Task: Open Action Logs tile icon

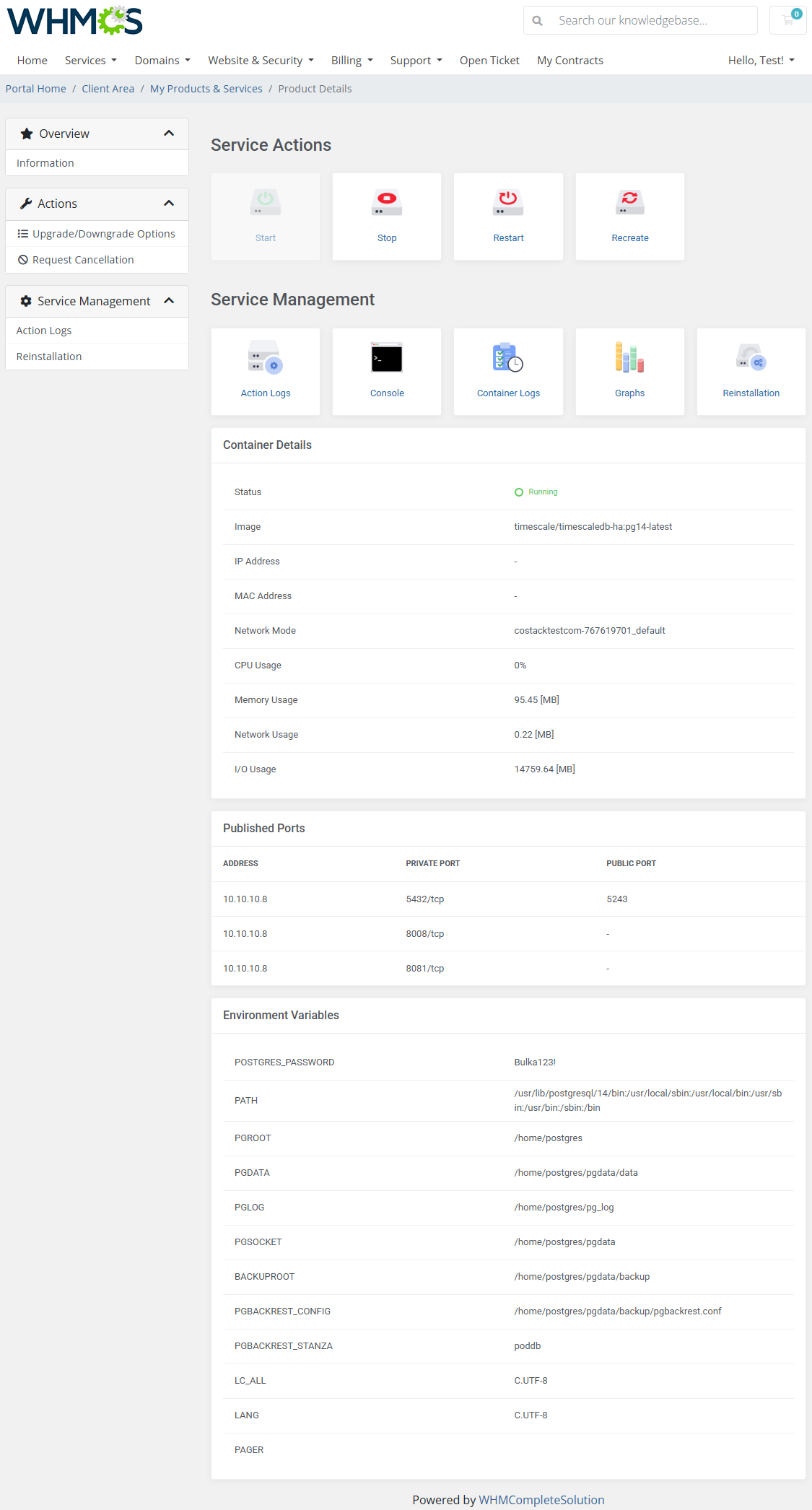Action: [265, 357]
